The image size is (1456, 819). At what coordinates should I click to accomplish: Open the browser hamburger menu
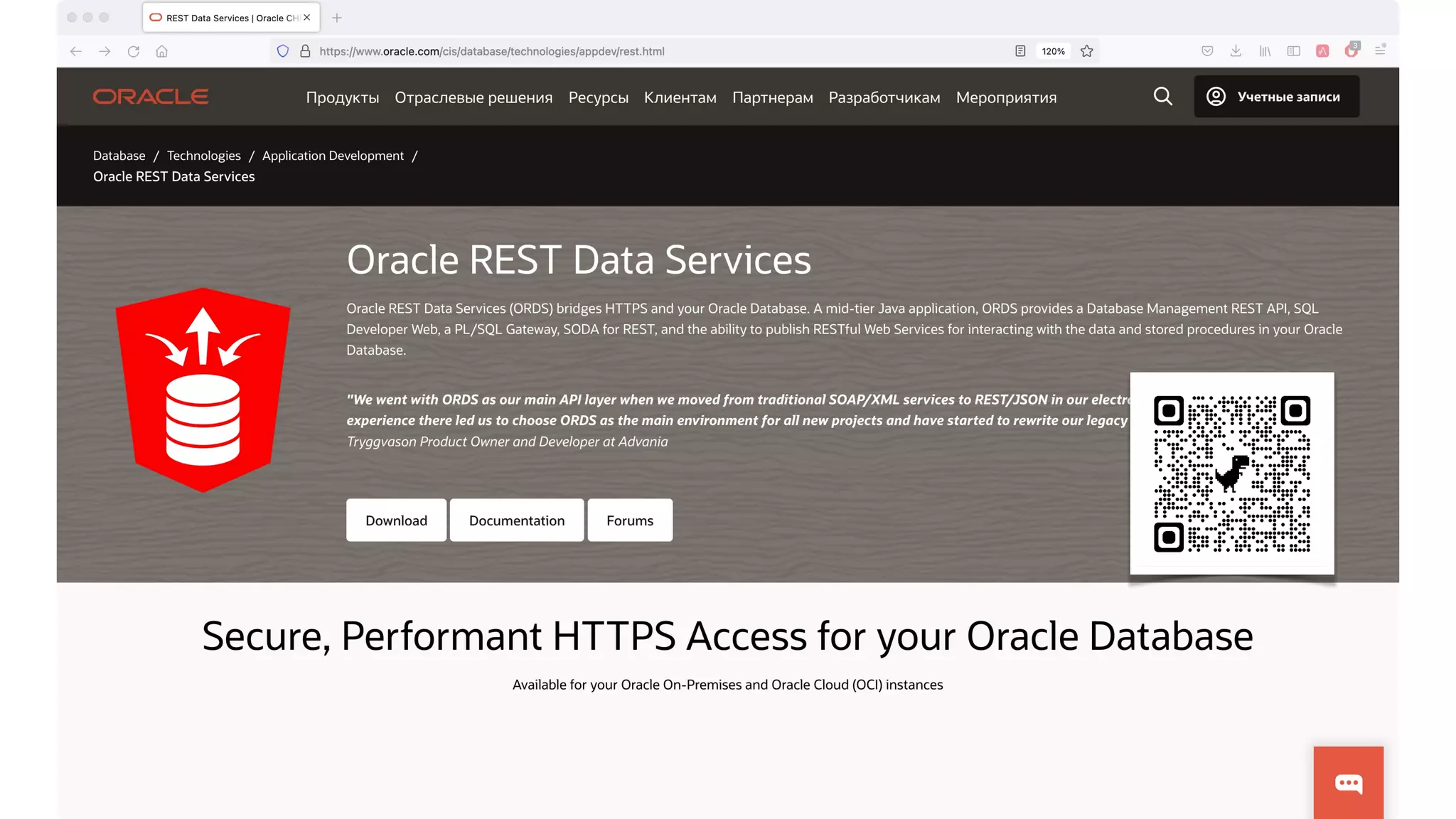(1380, 50)
